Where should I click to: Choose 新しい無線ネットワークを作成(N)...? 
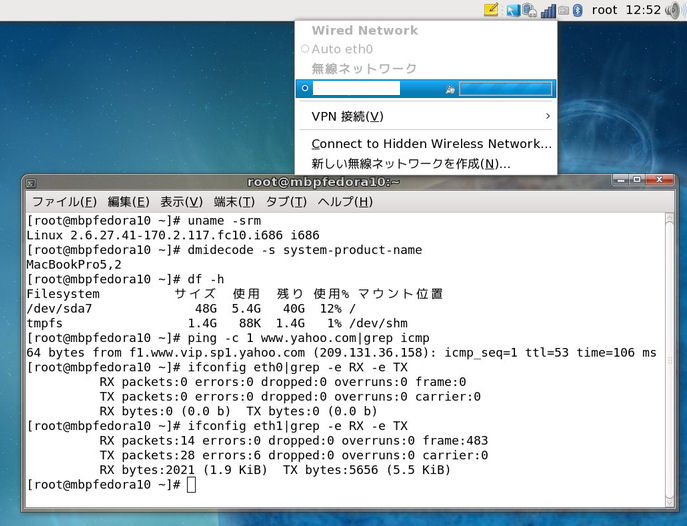click(x=425, y=164)
